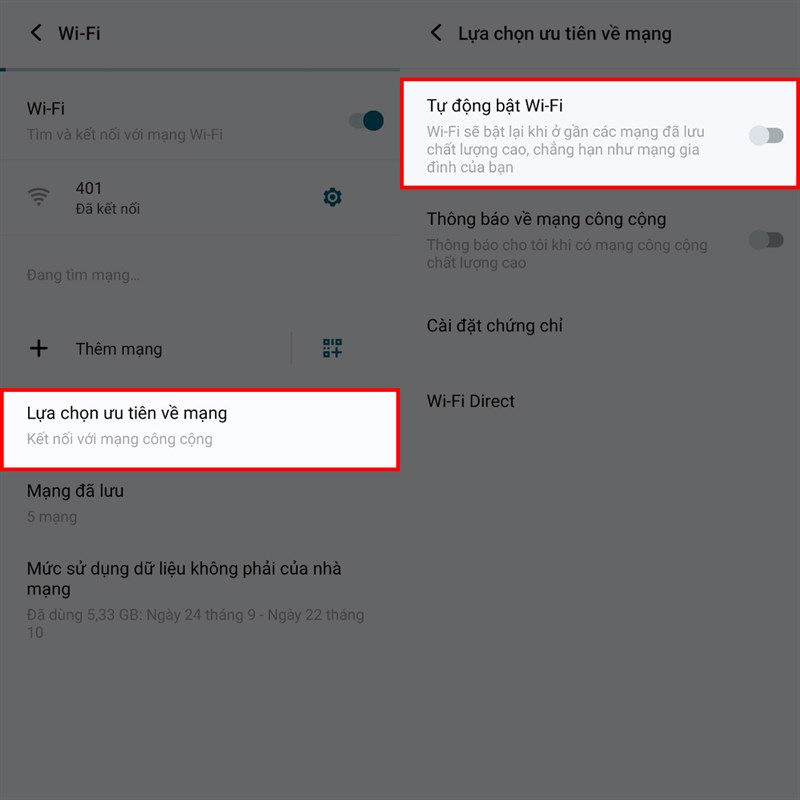Viewport: 800px width, 800px height.
Task: Tap the QR code scan icon
Action: click(332, 348)
